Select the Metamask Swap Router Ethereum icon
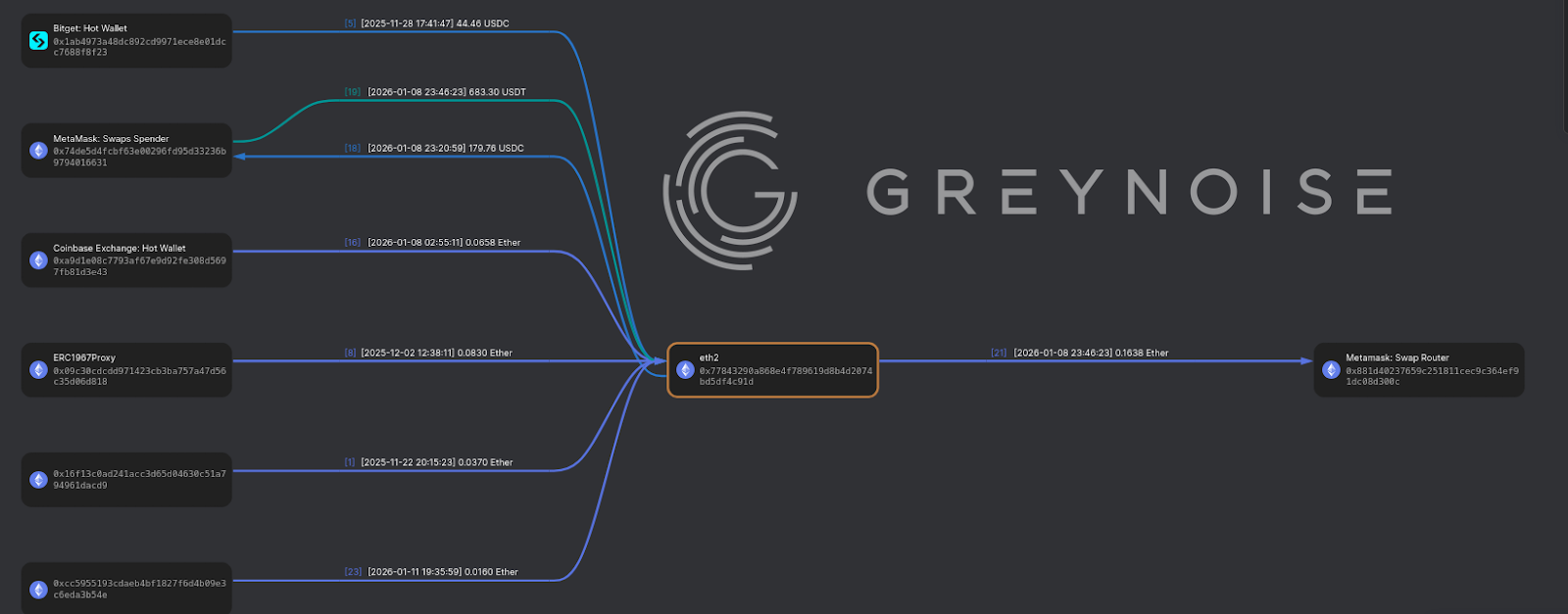 [1331, 370]
